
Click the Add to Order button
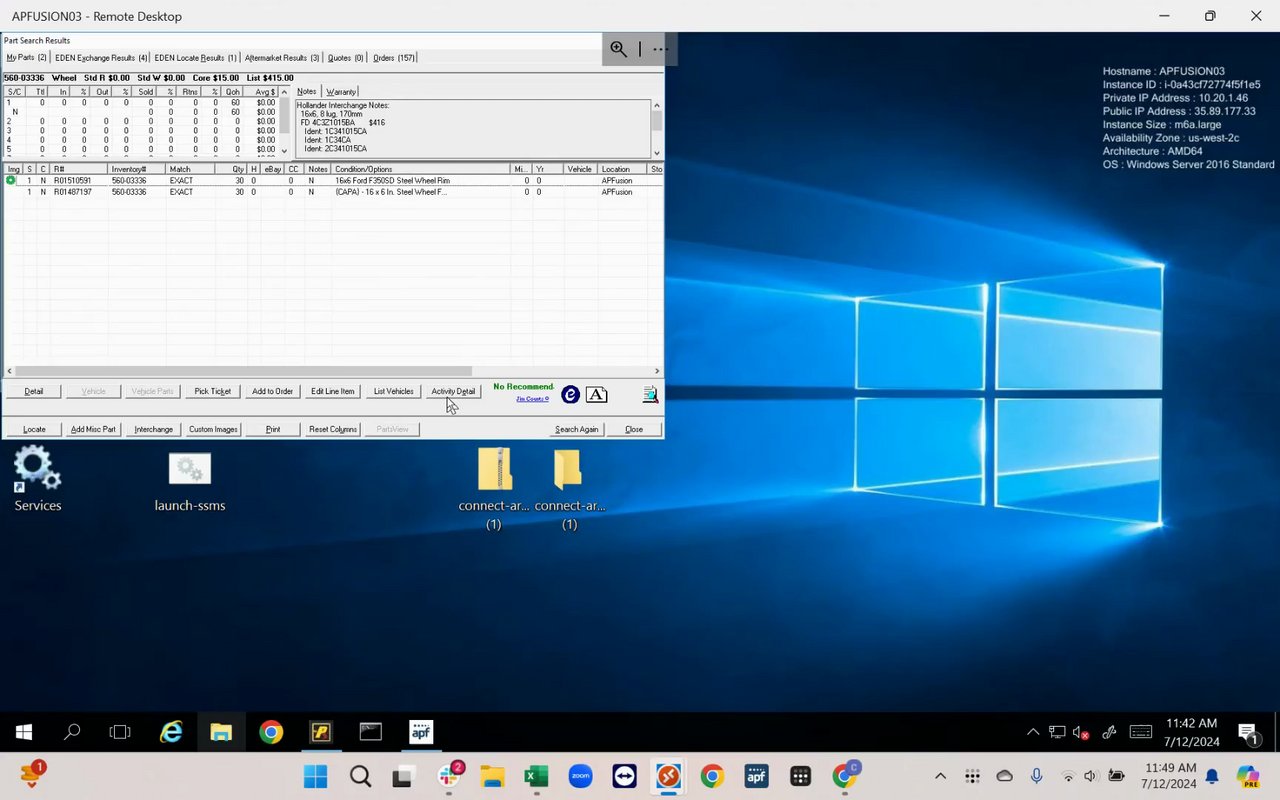272,391
